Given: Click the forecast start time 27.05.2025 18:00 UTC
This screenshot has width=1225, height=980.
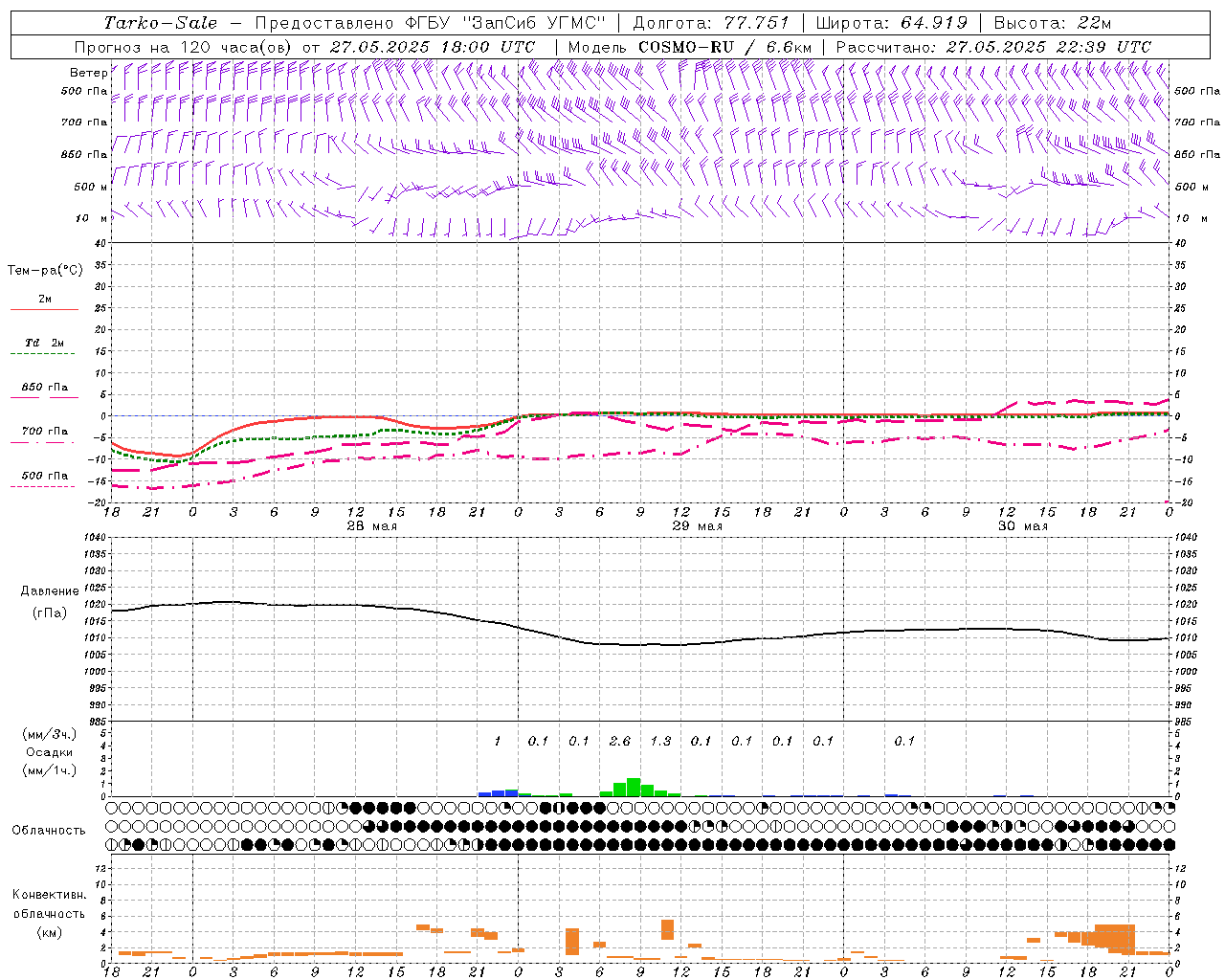Looking at the screenshot, I should pos(432,47).
